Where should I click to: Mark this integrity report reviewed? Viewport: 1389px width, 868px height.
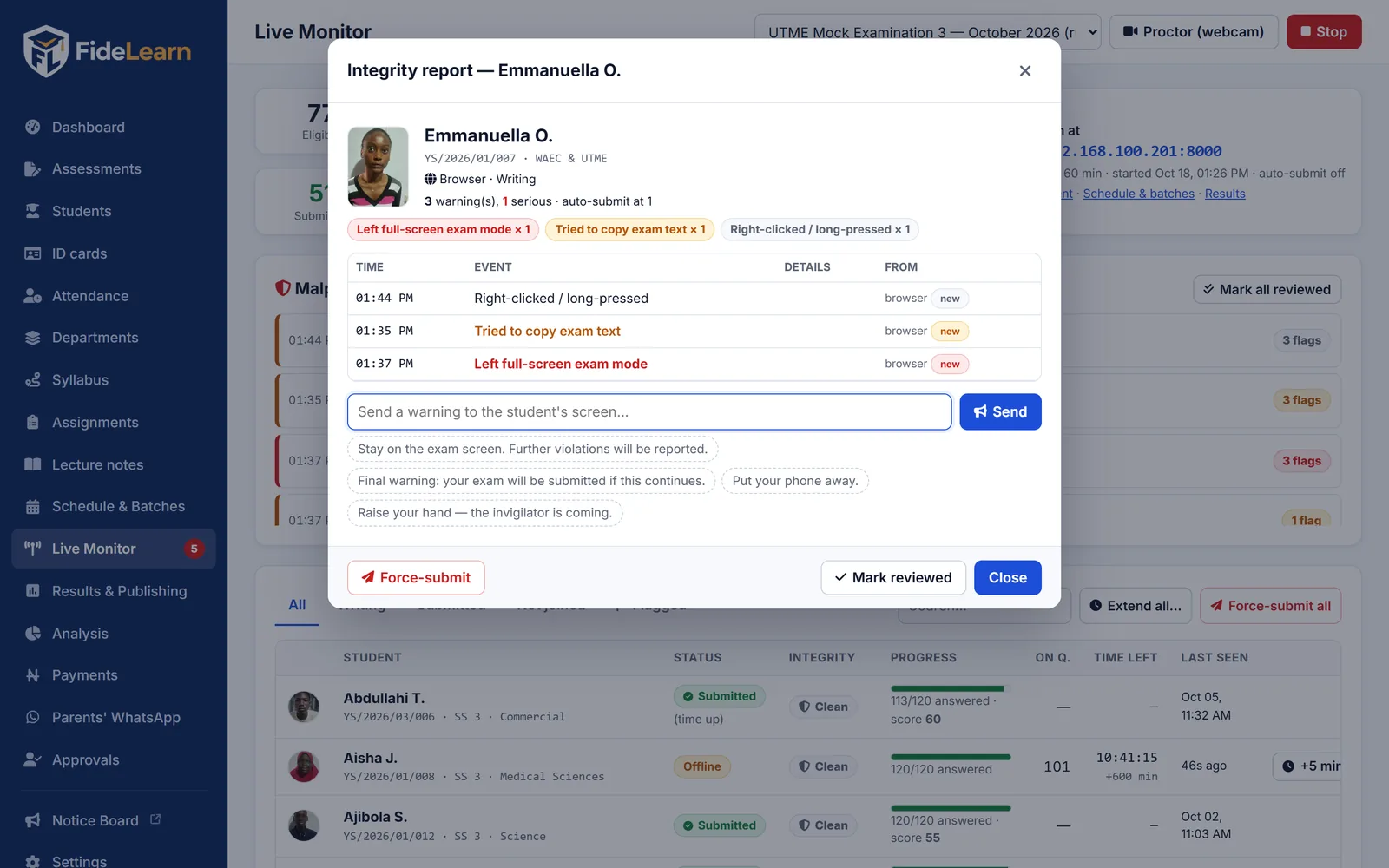(x=893, y=578)
